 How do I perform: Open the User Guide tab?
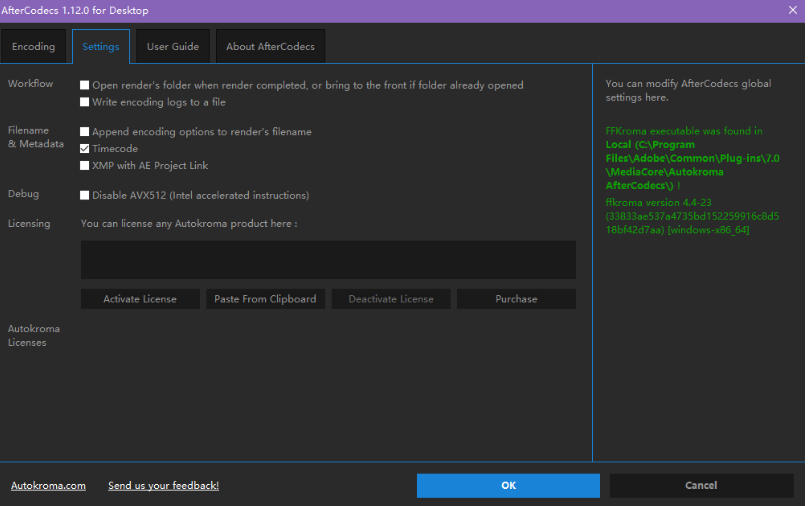(x=172, y=47)
